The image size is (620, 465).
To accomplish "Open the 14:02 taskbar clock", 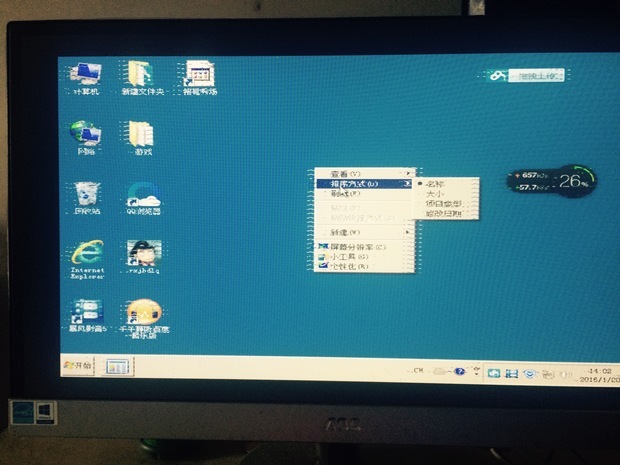I will coord(599,375).
